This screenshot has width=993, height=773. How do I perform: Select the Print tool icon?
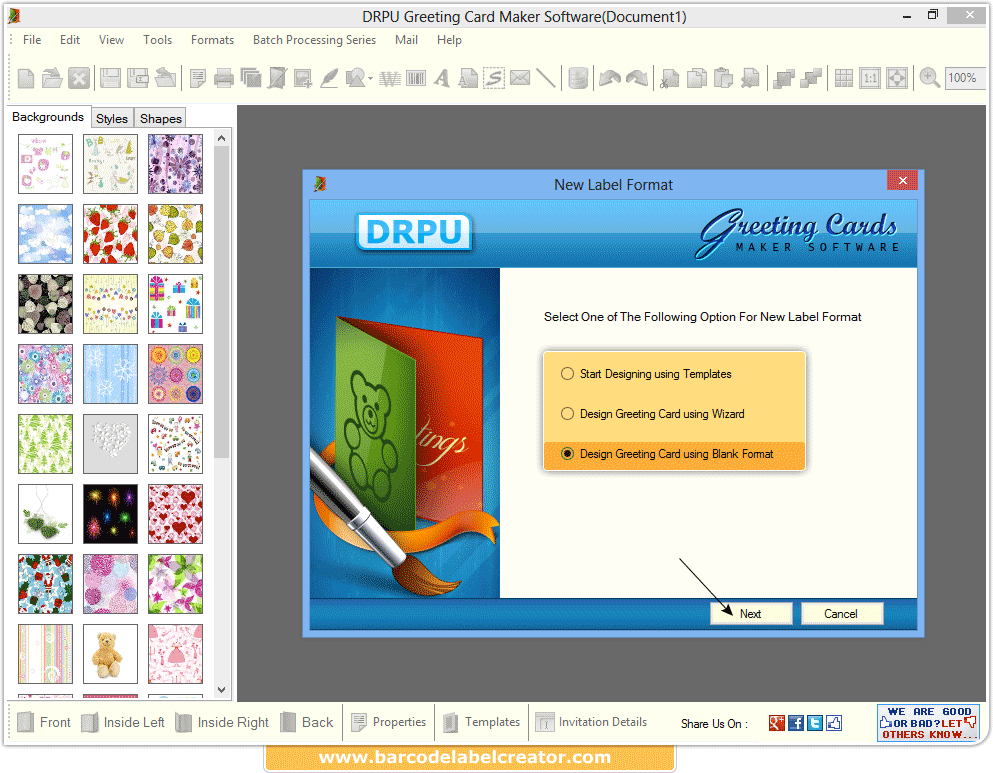click(x=222, y=77)
